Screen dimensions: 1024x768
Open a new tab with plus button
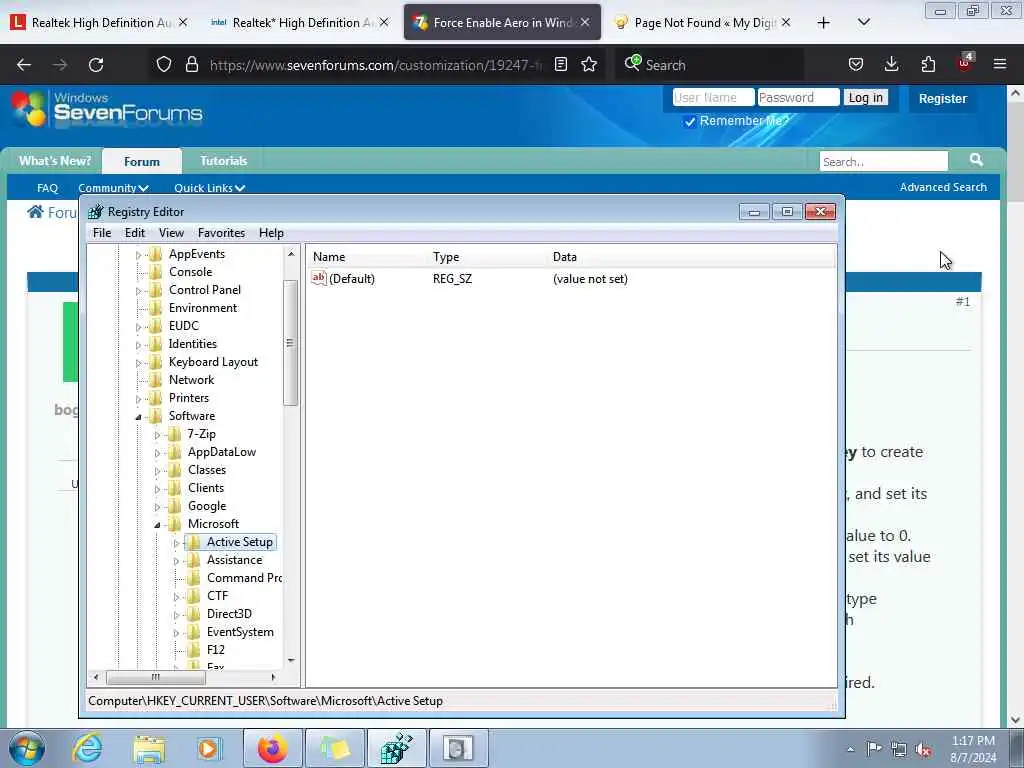[x=824, y=23]
